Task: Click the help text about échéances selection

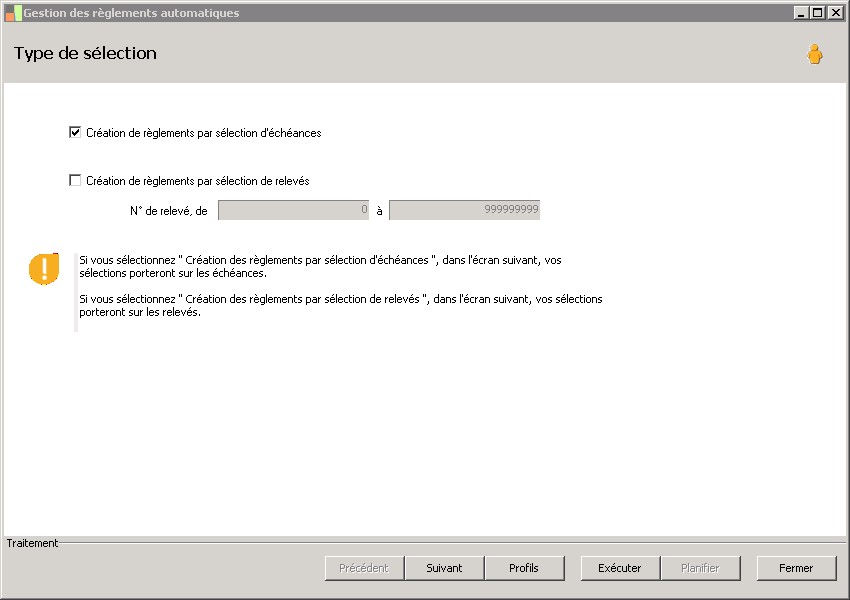Action: pos(320,267)
